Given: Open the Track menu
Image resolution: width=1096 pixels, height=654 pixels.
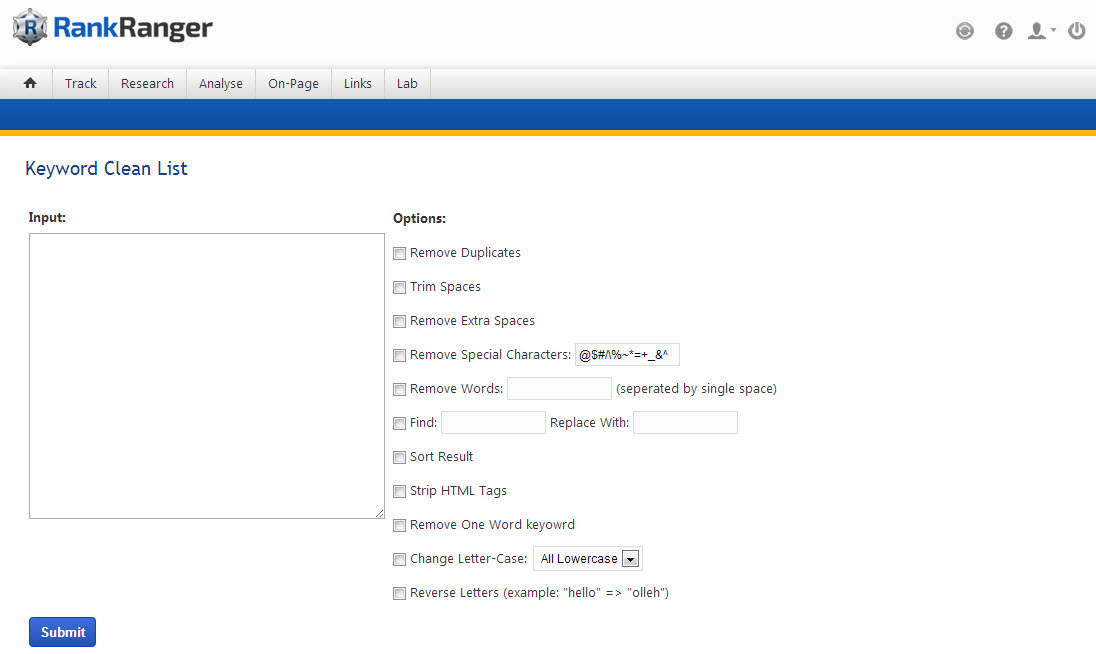Looking at the screenshot, I should (x=81, y=84).
